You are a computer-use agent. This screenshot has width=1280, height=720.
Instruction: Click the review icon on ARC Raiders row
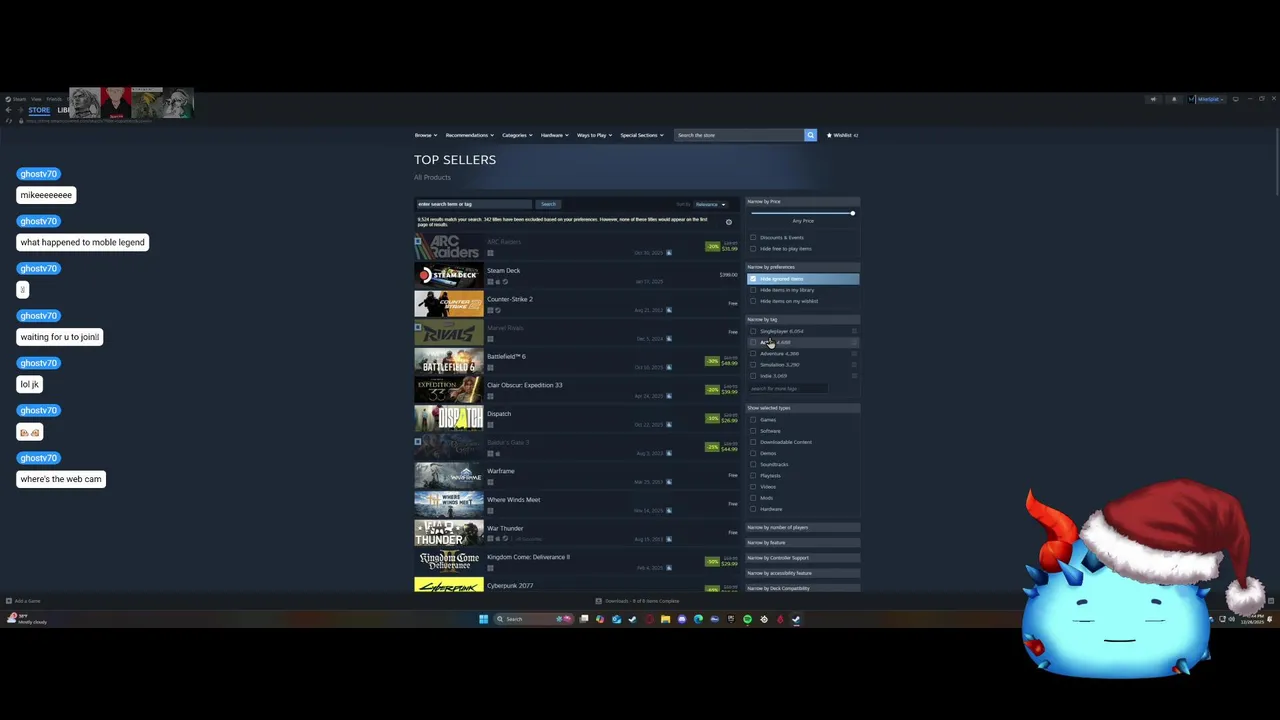(x=669, y=253)
